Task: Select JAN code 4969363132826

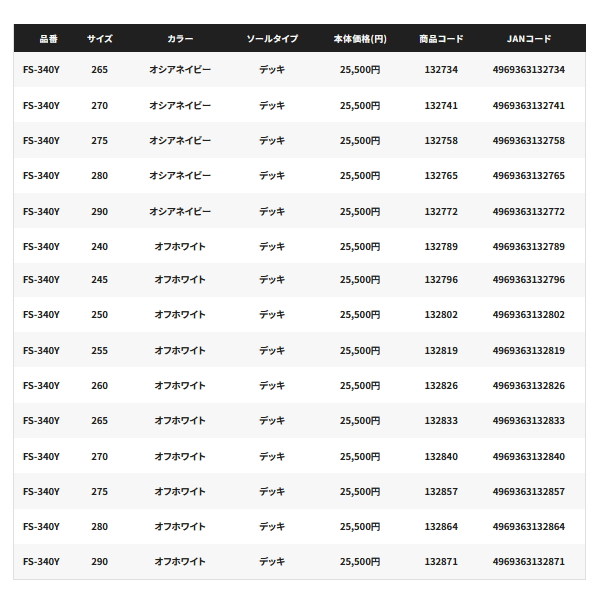Action: (529, 385)
